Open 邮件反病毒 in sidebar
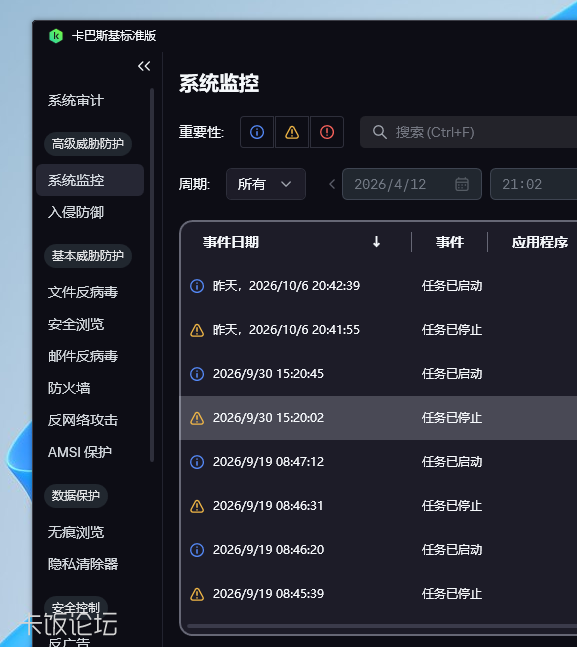Screen dimensions: 577x647 [x=83, y=356]
